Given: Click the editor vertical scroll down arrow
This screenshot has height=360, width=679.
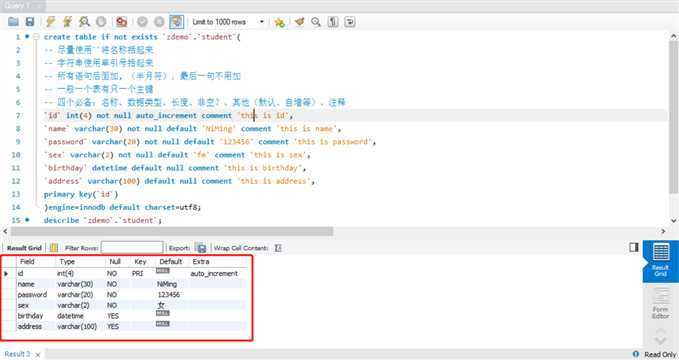Looking at the screenshot, I should click(x=674, y=221).
